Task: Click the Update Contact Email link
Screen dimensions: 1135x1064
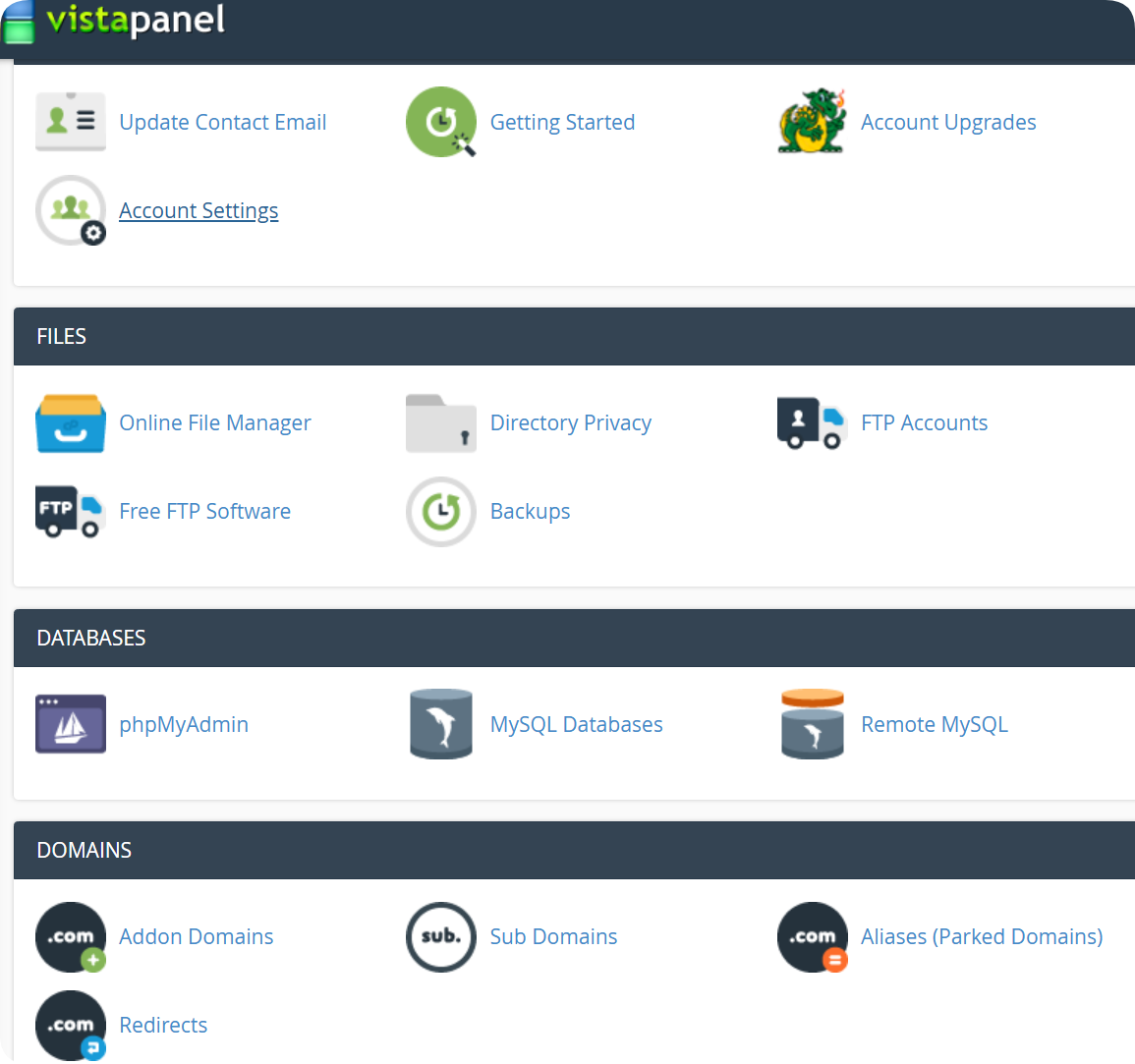Action: point(222,123)
